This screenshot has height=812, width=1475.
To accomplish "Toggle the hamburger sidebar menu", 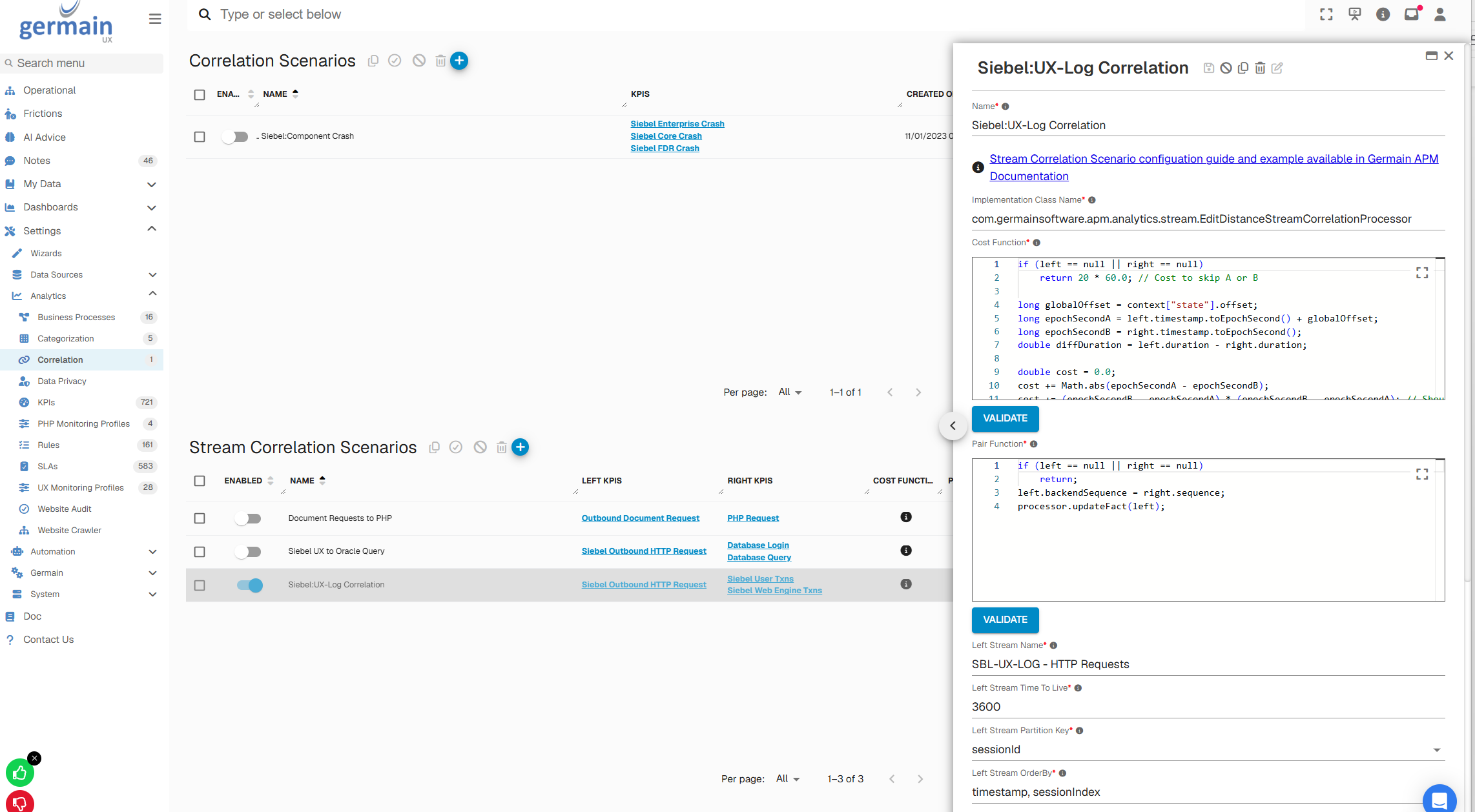I will 155,19.
